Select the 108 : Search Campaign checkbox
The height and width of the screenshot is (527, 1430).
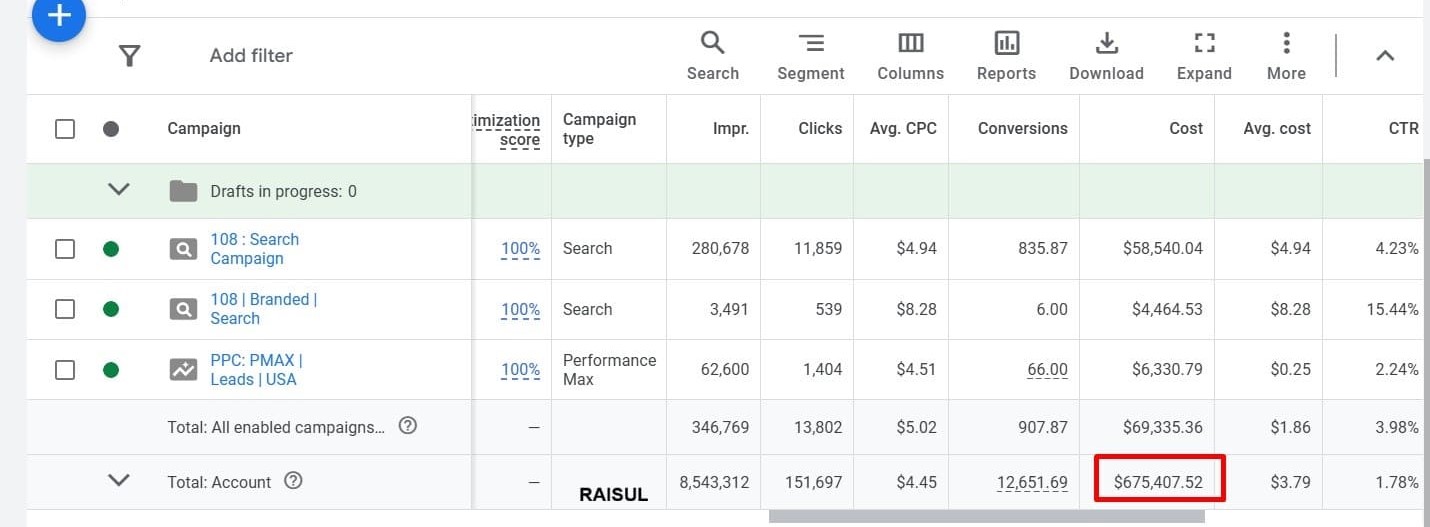click(x=65, y=249)
